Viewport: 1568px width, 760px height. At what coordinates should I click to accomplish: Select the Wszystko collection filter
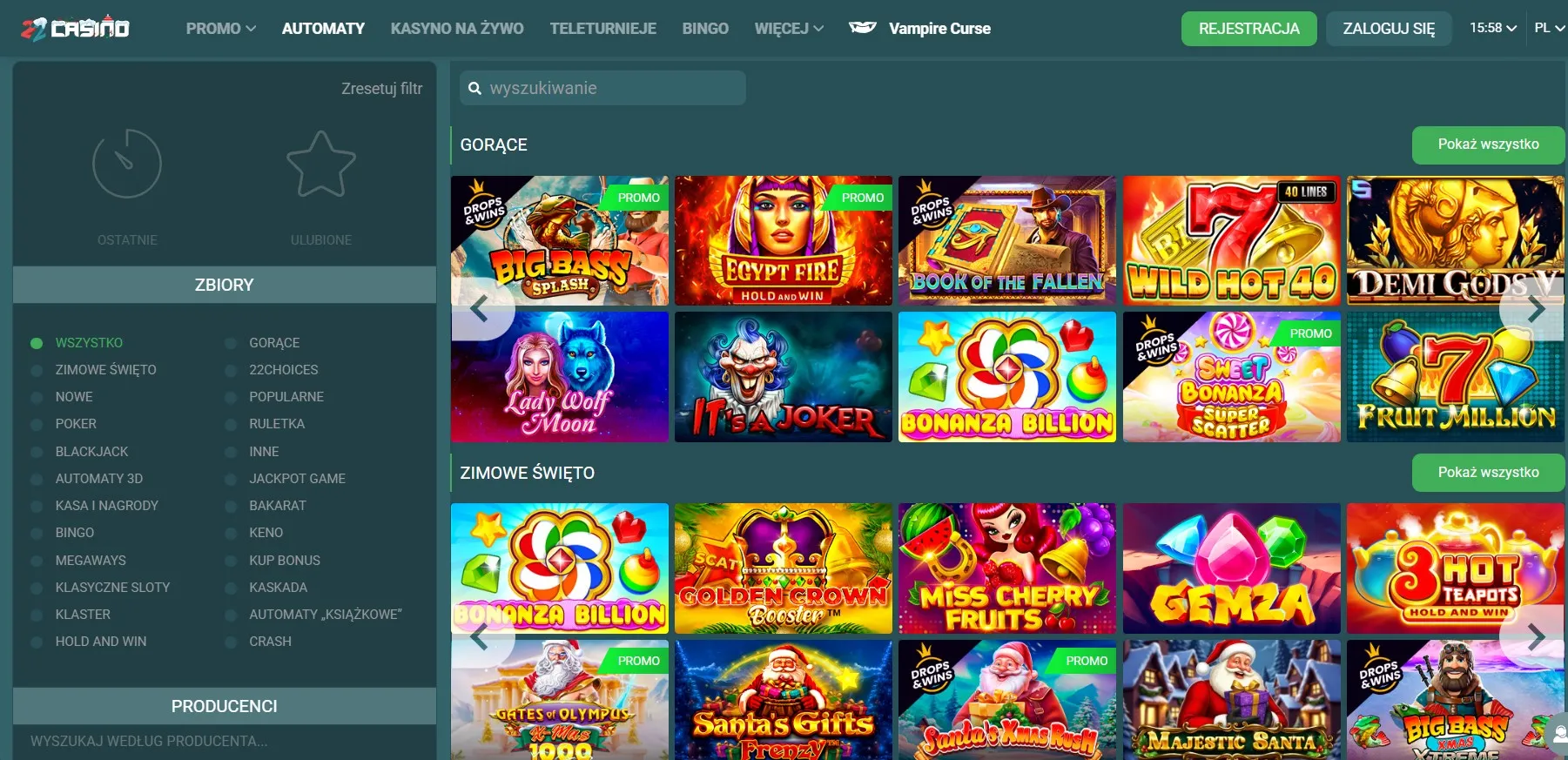(x=88, y=343)
